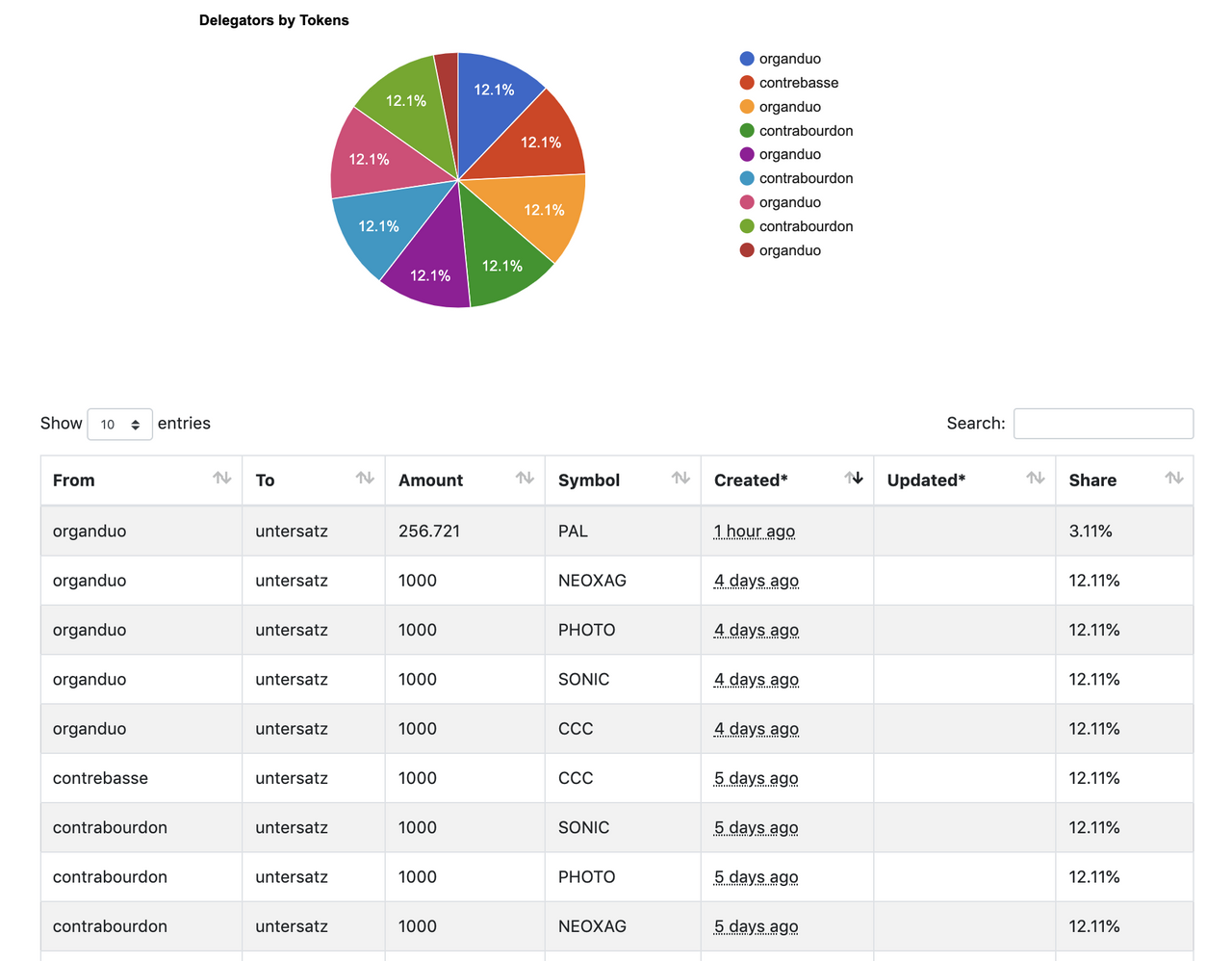This screenshot has height=961, width=1232.
Task: Click the pink organduo legend dot
Action: pos(747,202)
